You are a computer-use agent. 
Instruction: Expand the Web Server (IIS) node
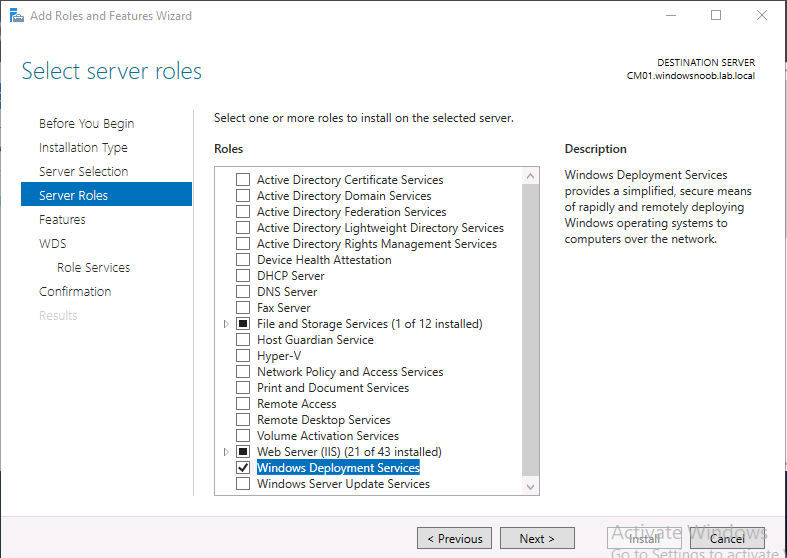(226, 452)
